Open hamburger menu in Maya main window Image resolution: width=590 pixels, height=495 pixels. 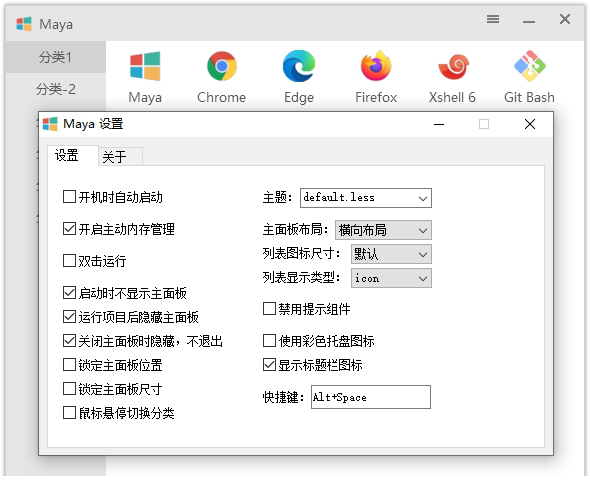pyautogui.click(x=493, y=19)
